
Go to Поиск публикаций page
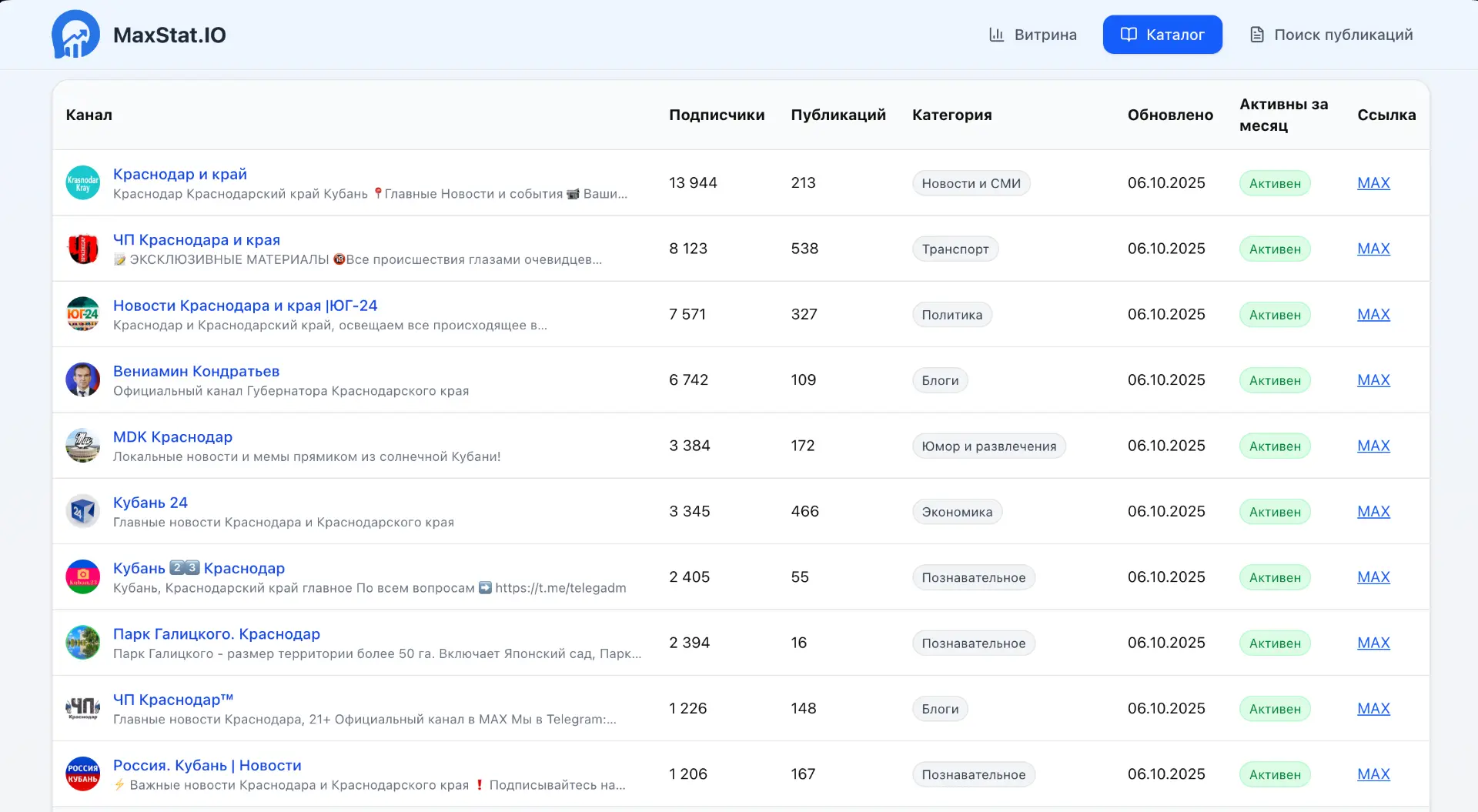(x=1331, y=35)
